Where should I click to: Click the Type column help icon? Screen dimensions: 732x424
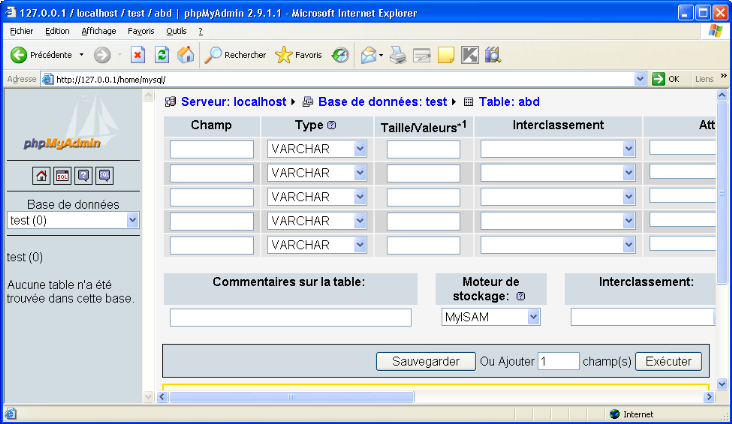tap(331, 126)
